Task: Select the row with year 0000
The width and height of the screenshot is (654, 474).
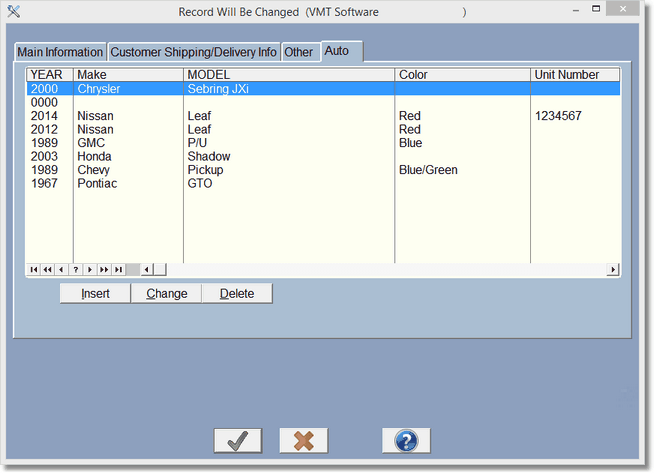Action: [323, 102]
